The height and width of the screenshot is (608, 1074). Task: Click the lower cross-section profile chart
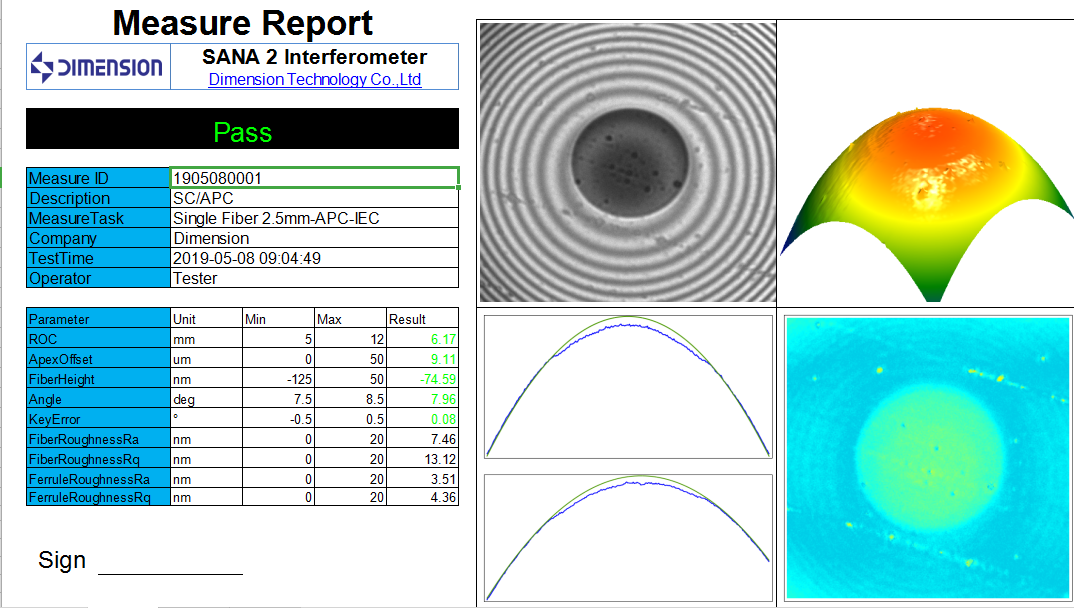[x=628, y=538]
